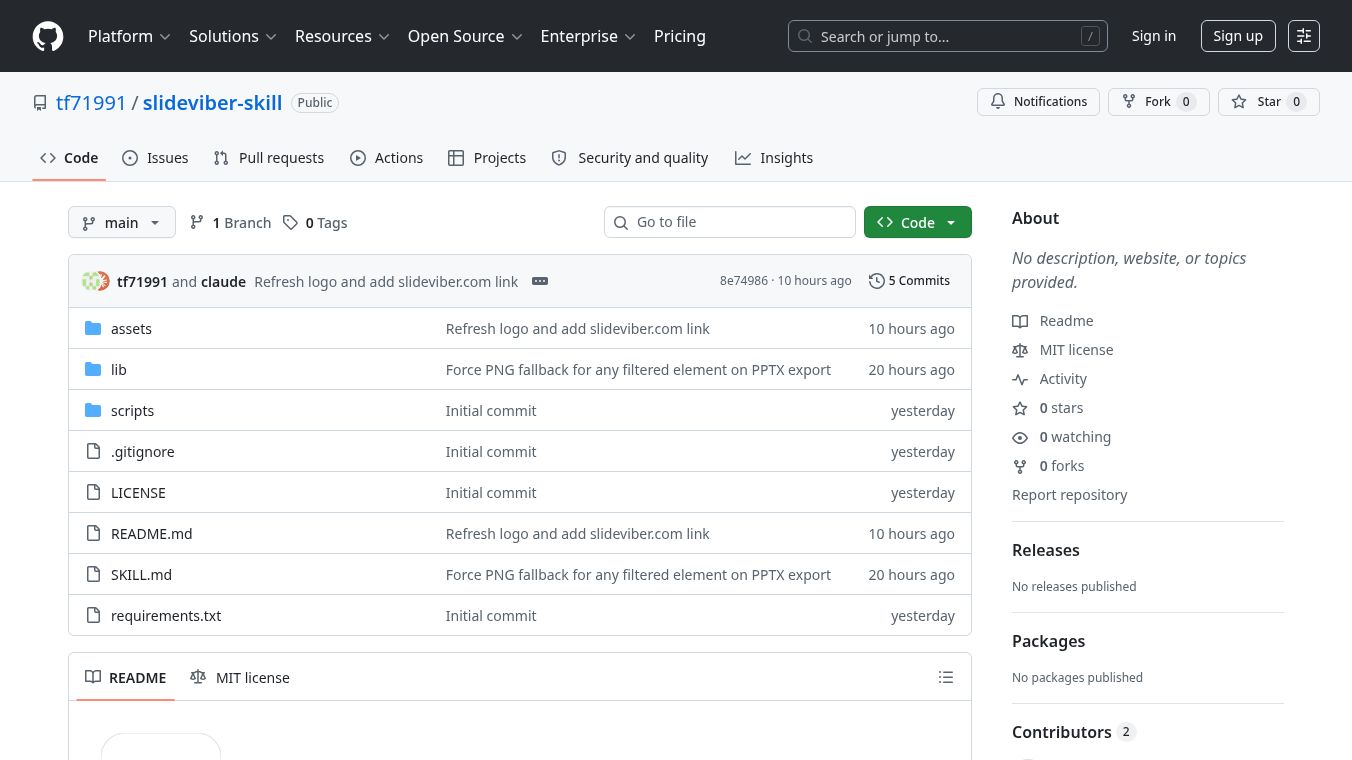
Task: Switch to the Projects tab
Action: (x=487, y=158)
